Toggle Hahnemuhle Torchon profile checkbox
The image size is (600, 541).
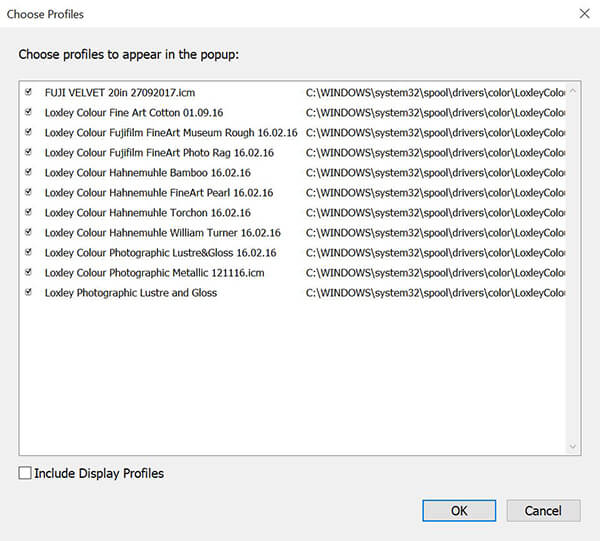(28, 212)
